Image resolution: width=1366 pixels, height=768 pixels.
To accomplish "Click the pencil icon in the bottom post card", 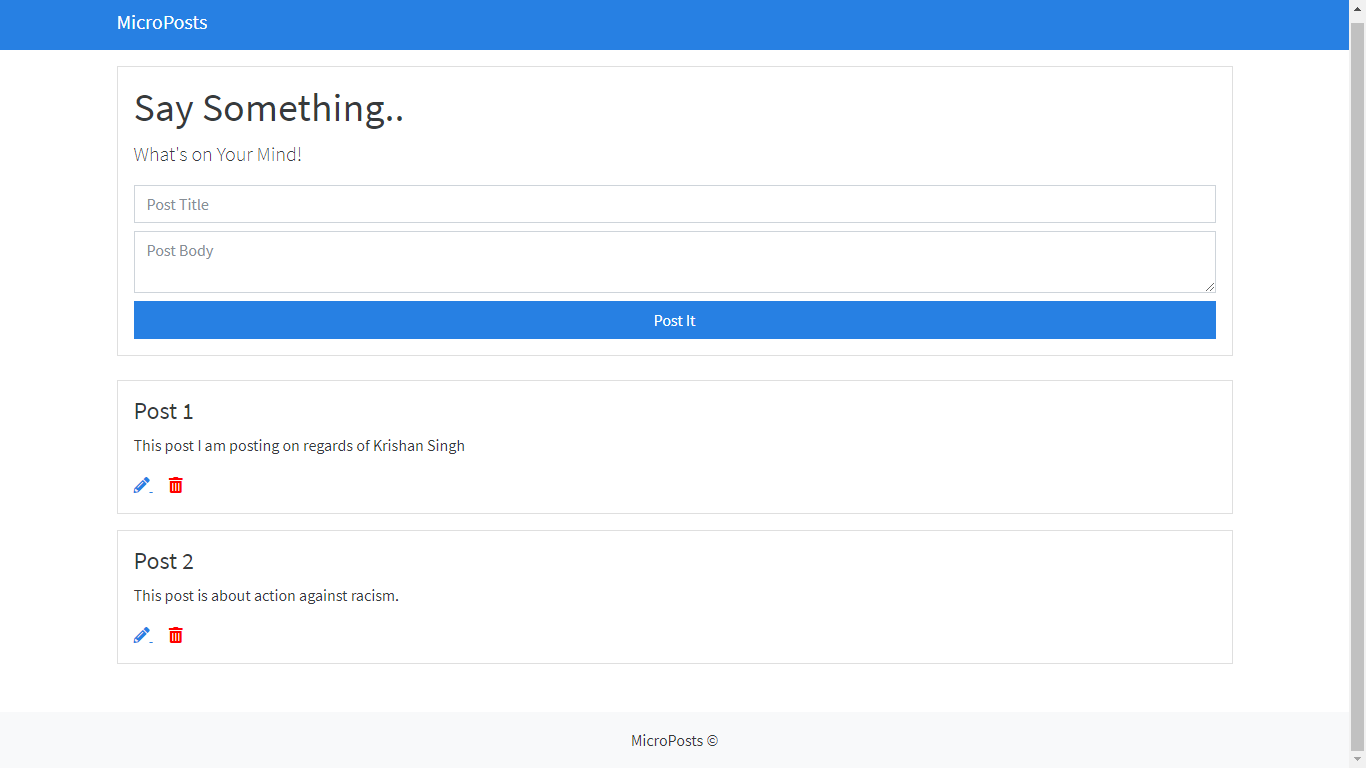I will 141,635.
